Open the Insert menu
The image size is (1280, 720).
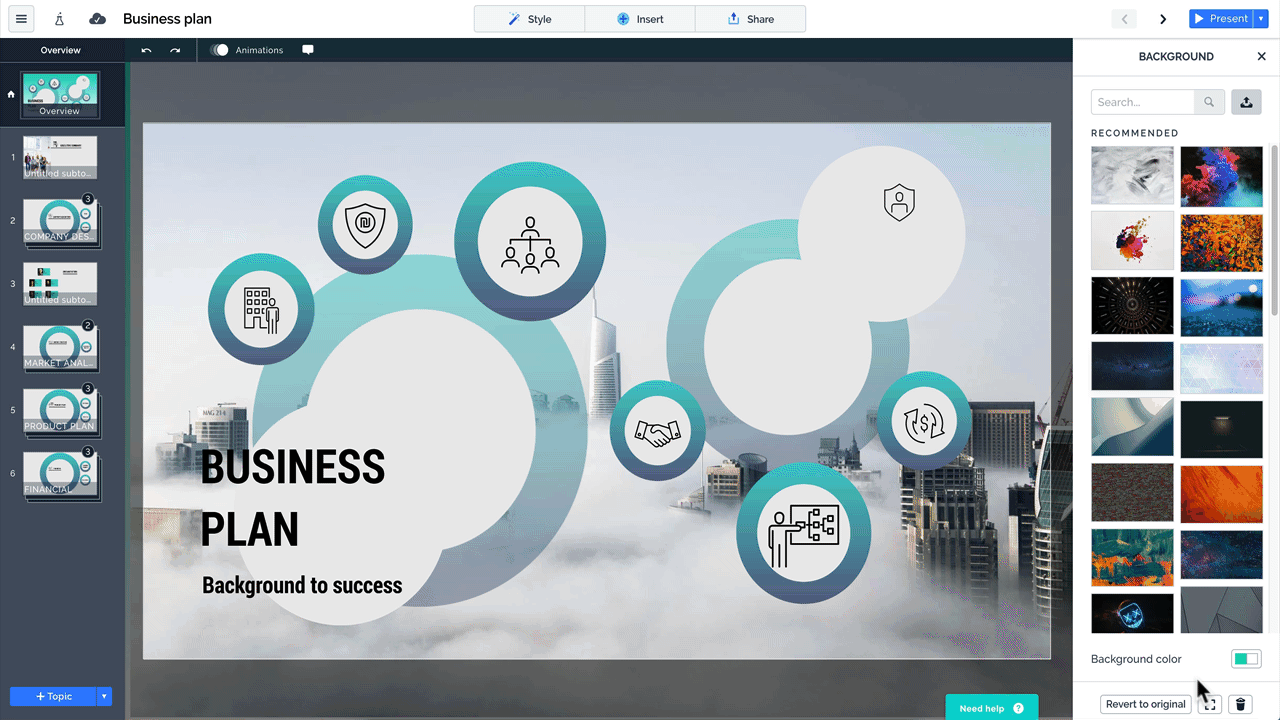(640, 19)
